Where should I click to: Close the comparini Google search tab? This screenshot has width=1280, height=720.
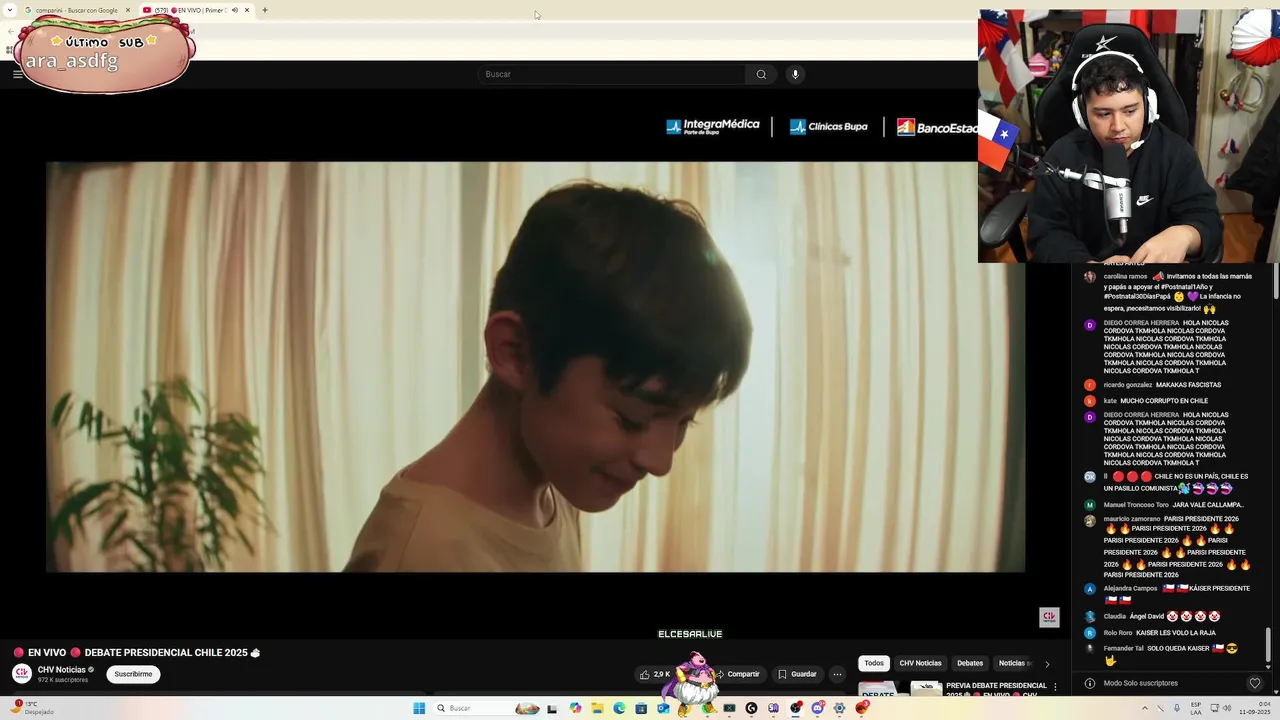click(x=128, y=10)
